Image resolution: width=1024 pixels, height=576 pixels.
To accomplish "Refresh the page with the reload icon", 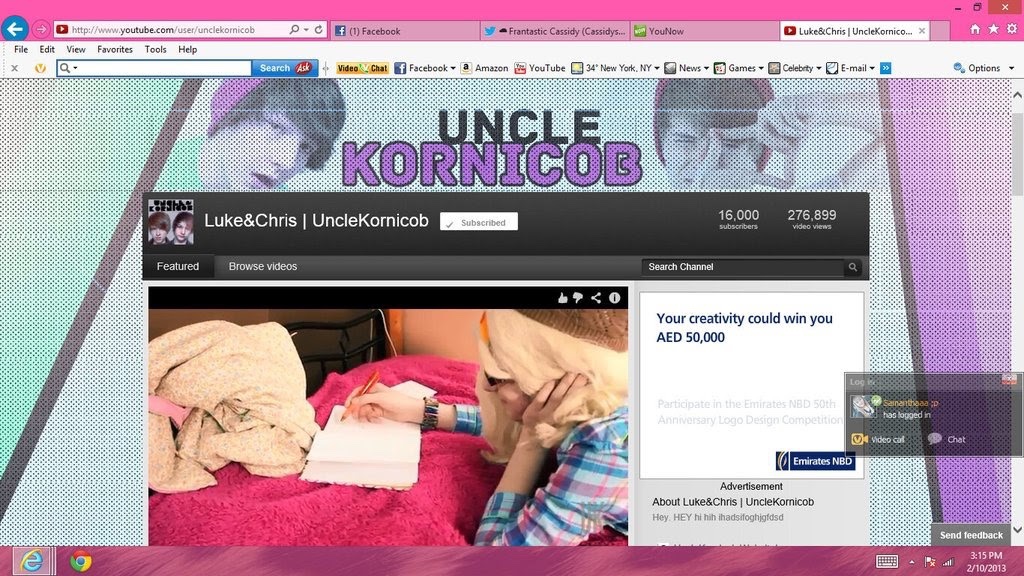I will 319,29.
